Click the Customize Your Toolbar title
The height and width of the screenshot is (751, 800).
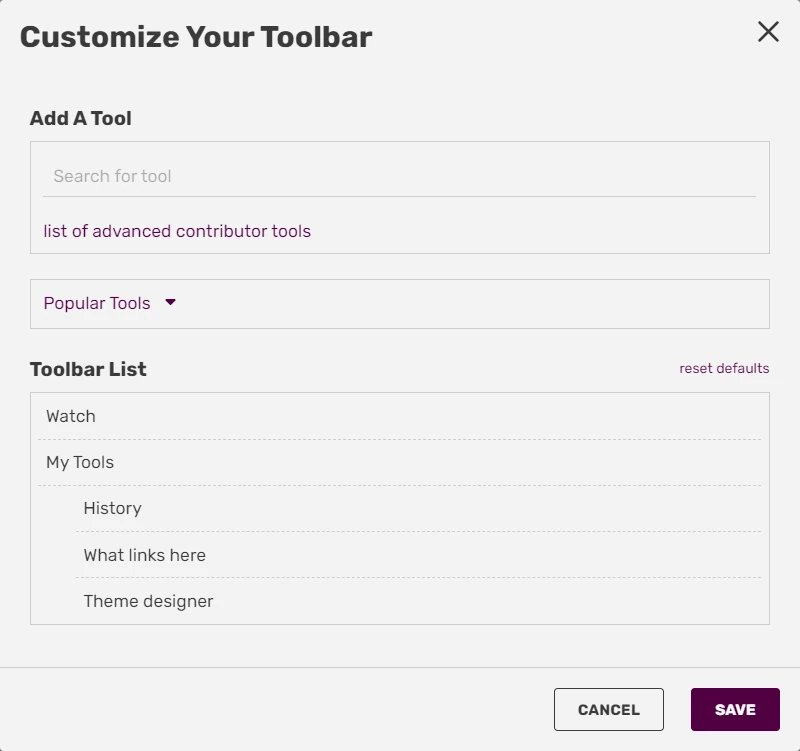coord(197,37)
